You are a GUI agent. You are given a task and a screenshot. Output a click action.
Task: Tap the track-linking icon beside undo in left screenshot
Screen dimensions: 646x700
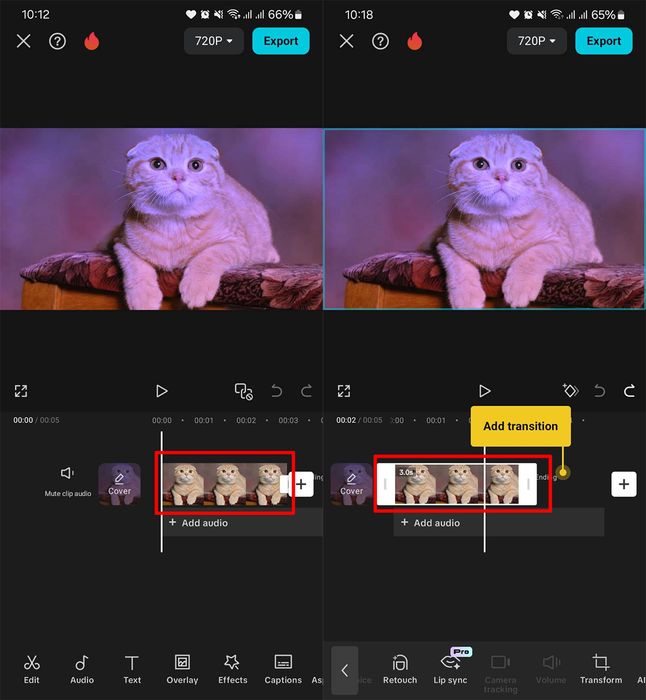pos(244,392)
